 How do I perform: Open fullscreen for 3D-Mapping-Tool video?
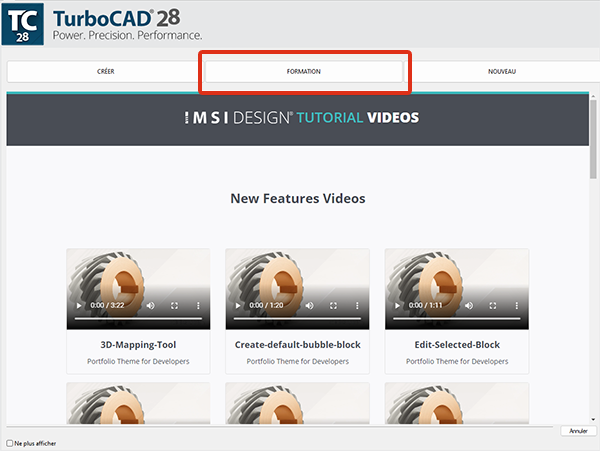[174, 305]
